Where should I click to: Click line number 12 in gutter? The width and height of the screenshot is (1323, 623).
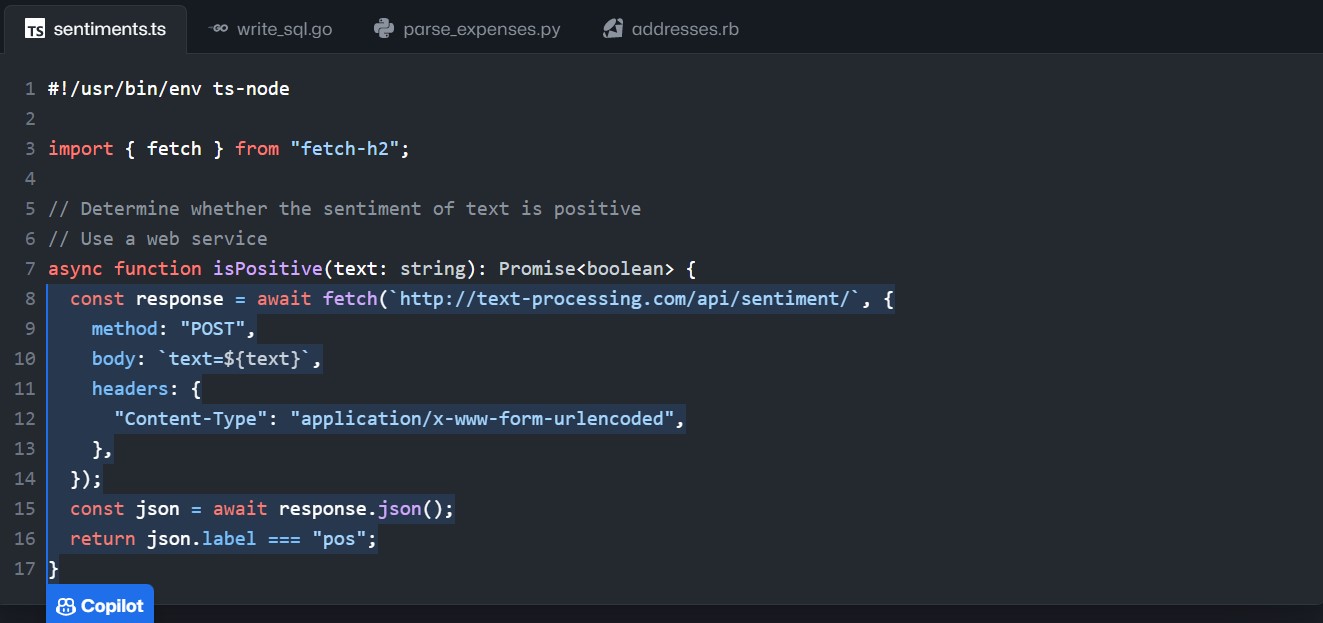[x=25, y=419]
